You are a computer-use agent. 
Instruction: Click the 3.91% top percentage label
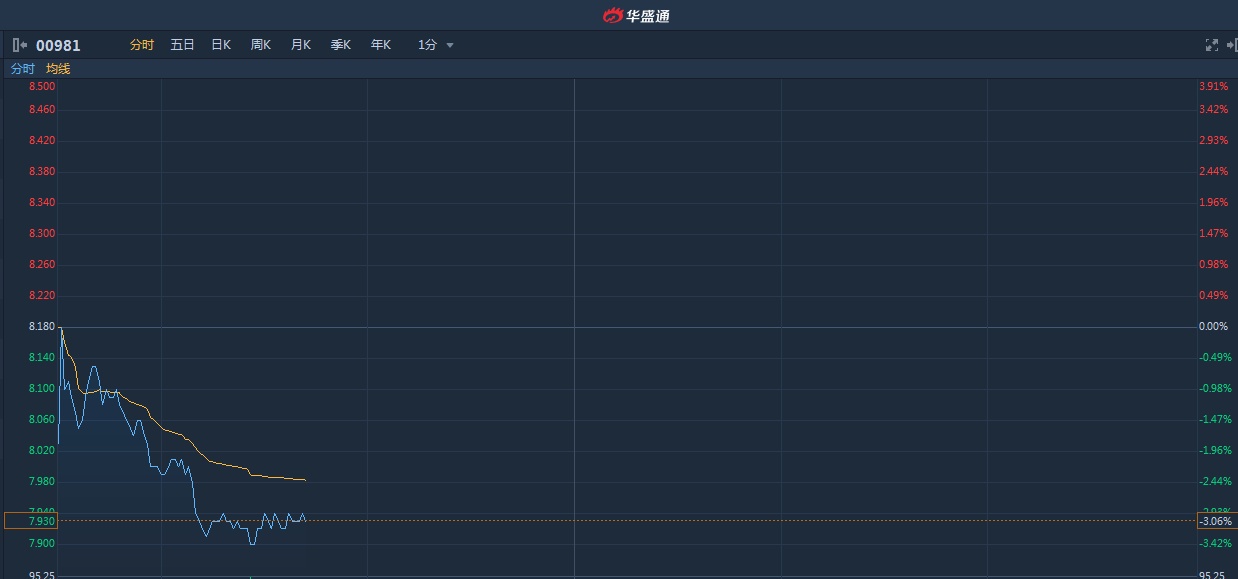pyautogui.click(x=1213, y=87)
